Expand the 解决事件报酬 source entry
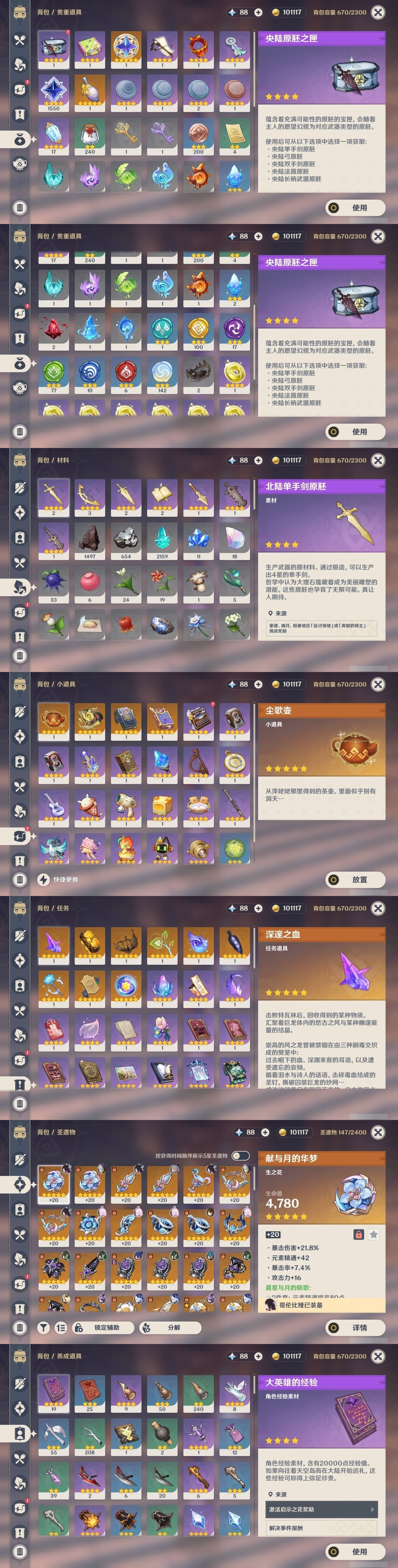398x1568 pixels. 321,1527
